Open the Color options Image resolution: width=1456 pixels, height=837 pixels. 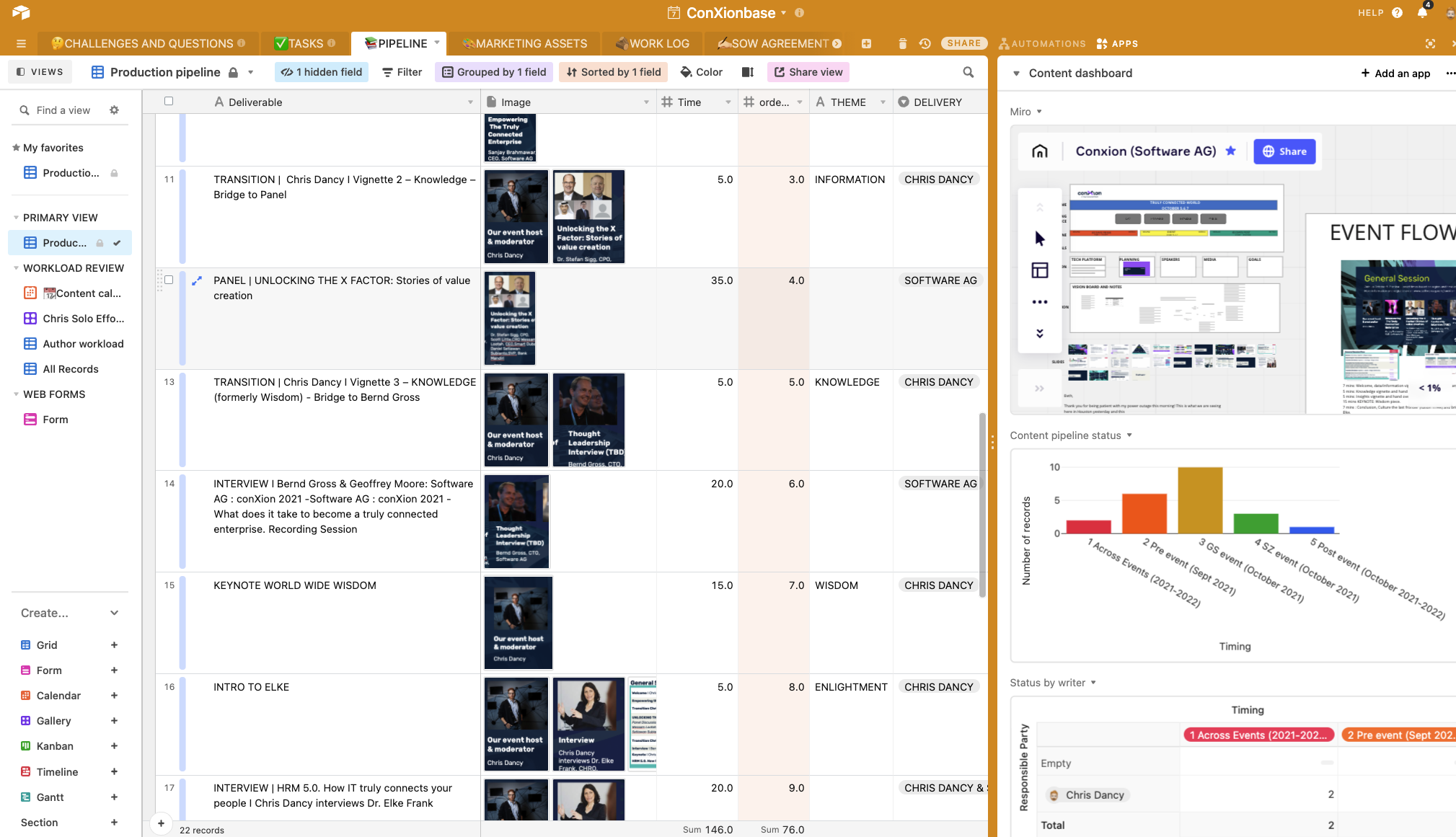click(x=701, y=72)
